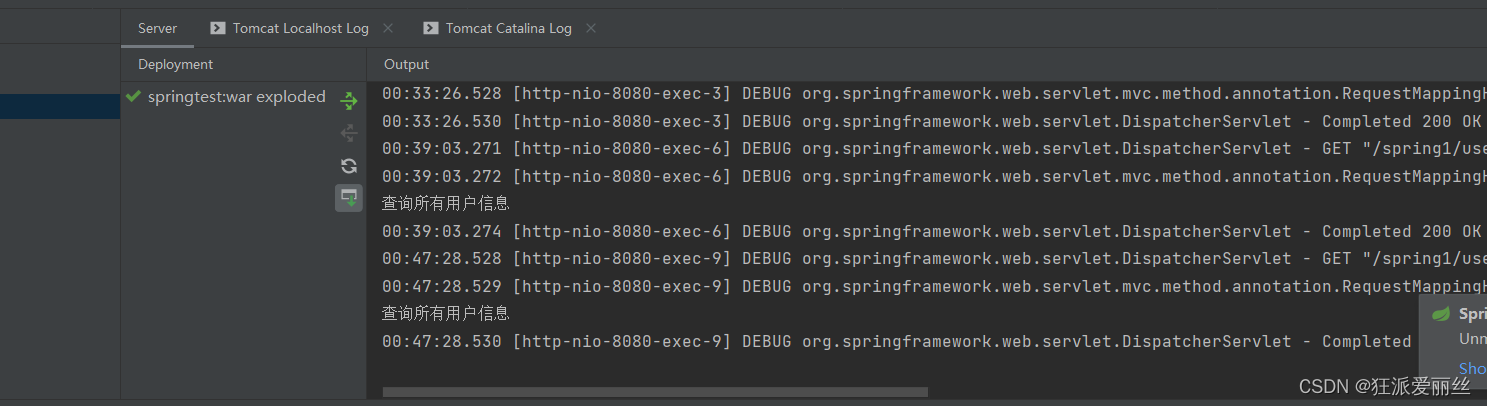Click the 查询所有用户信息 line below 00:39:03.272
The height and width of the screenshot is (406, 1487).
pos(446,203)
